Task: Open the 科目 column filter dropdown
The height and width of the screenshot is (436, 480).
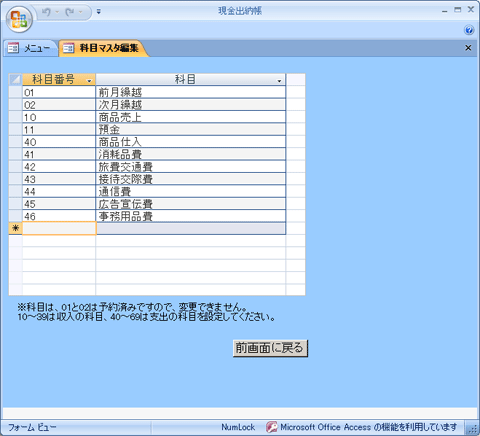Action: [279, 81]
